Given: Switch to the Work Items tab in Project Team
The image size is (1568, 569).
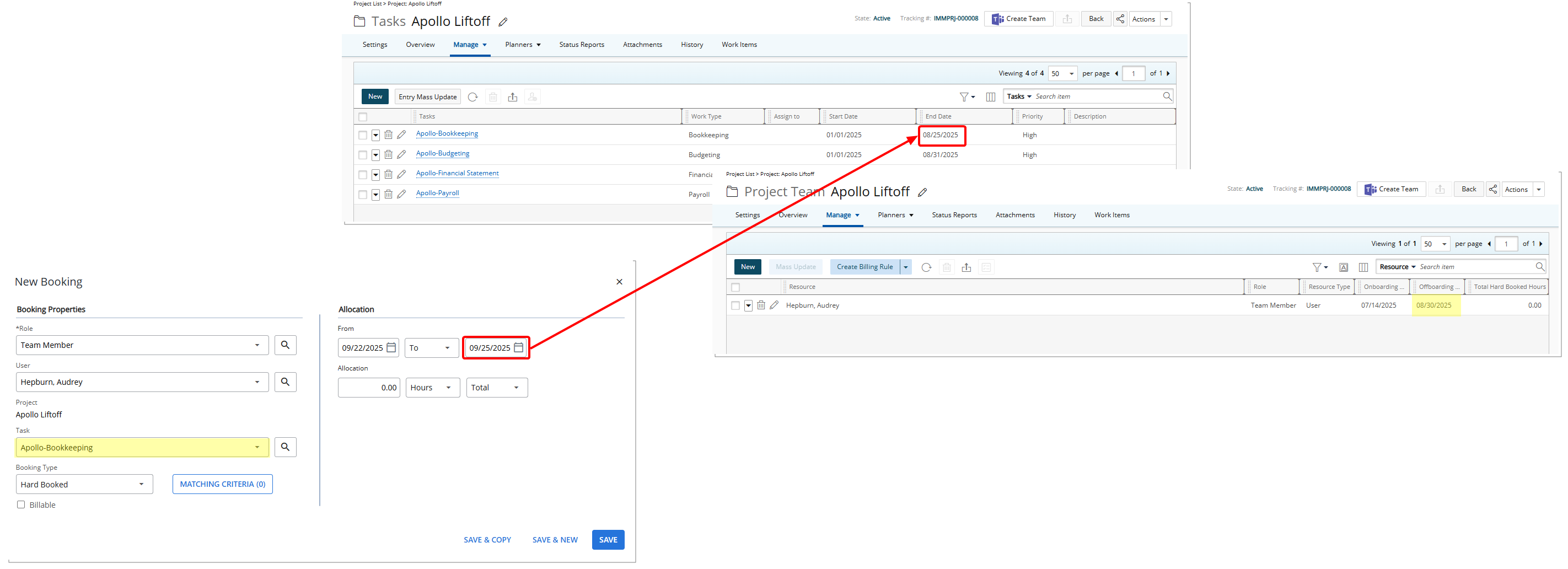Looking at the screenshot, I should [1111, 215].
